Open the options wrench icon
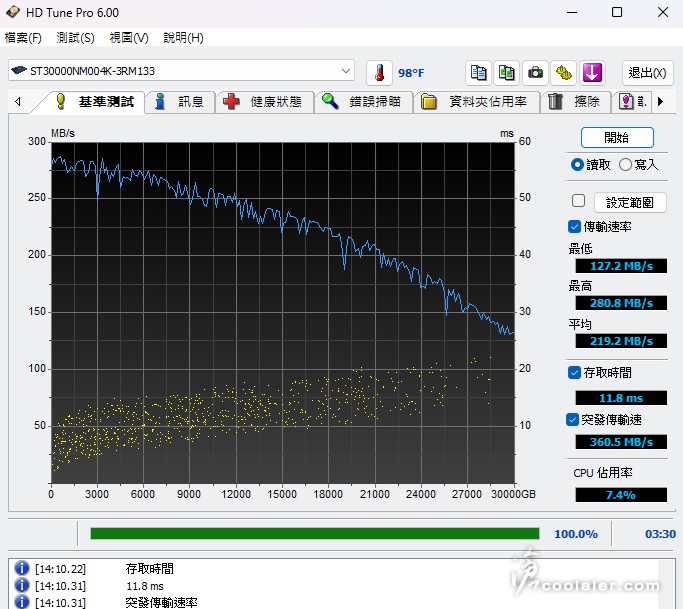This screenshot has height=609, width=683. point(563,72)
